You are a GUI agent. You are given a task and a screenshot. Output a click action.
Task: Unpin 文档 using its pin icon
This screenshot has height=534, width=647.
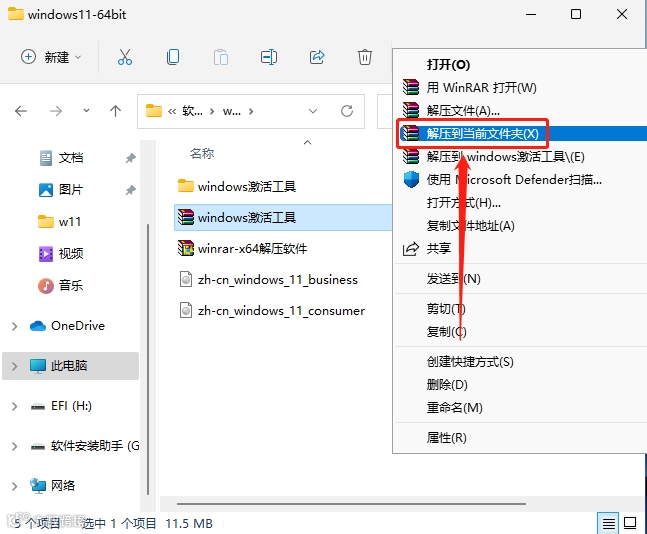130,158
